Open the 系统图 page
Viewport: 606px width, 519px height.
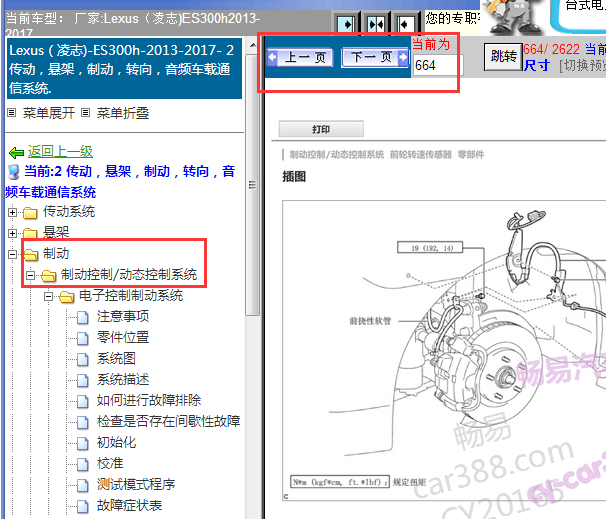point(116,358)
